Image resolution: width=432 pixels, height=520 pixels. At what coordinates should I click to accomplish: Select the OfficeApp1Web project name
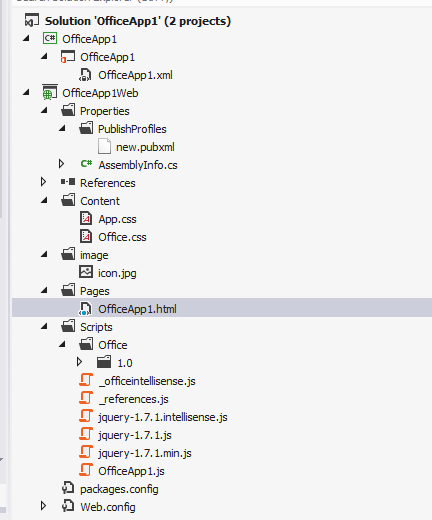click(x=100, y=93)
